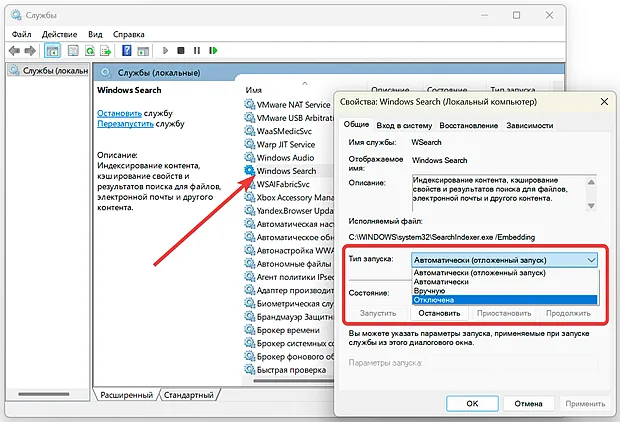Viewport: 620px width, 422px height.
Task: Select the Быстрая проверка gear icon
Action: 250,369
